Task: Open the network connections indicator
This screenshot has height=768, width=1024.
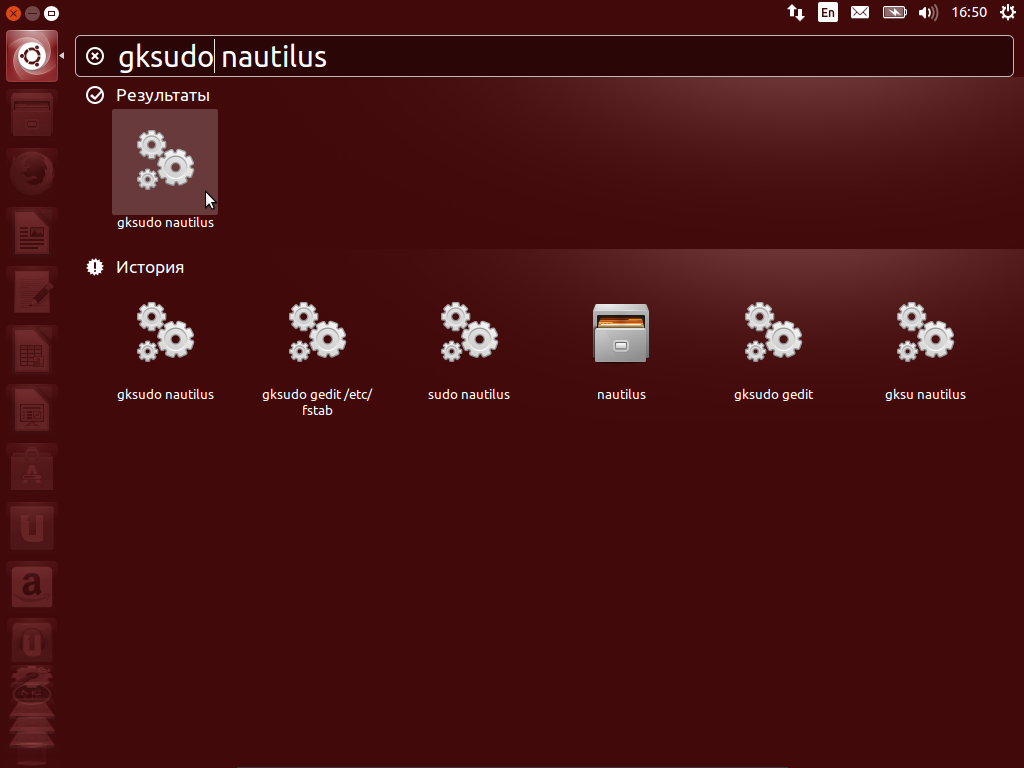Action: (x=796, y=13)
